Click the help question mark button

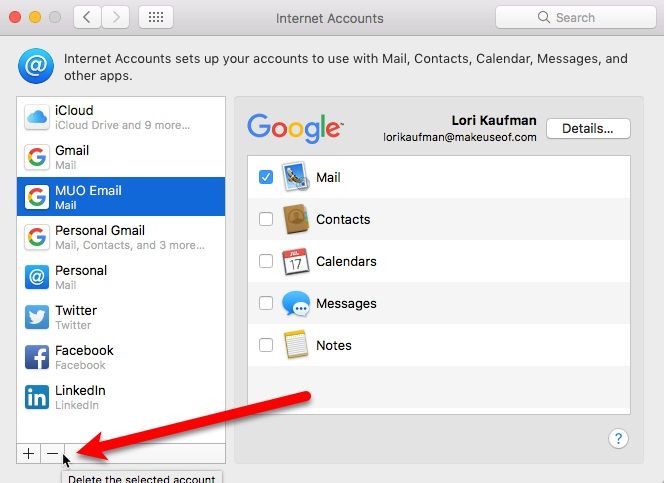click(x=618, y=438)
